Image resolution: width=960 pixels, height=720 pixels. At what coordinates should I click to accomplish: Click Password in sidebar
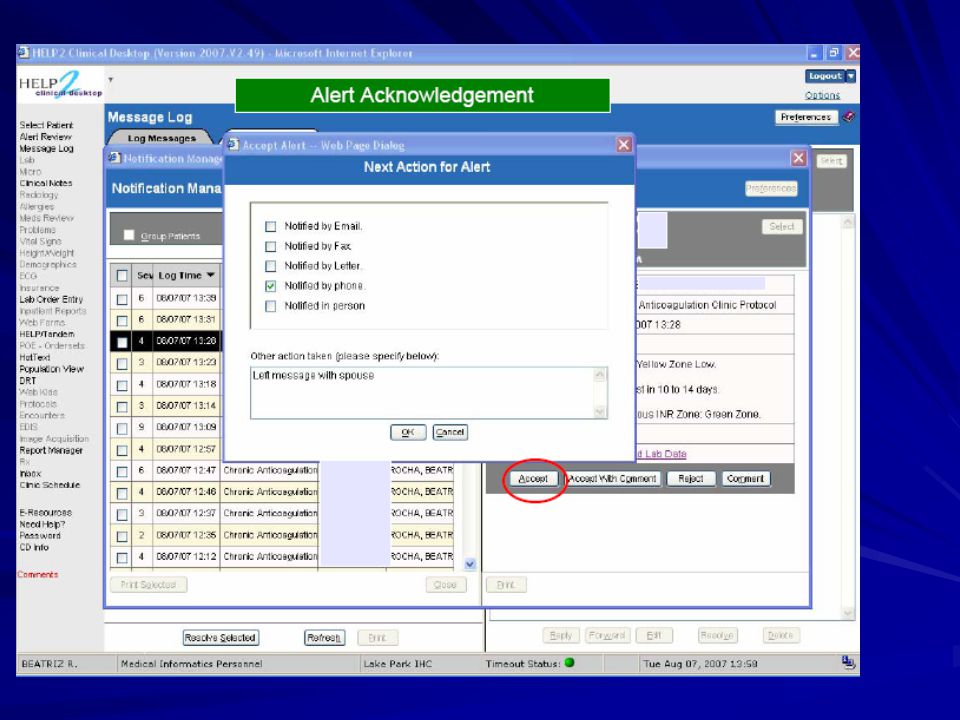pos(40,536)
